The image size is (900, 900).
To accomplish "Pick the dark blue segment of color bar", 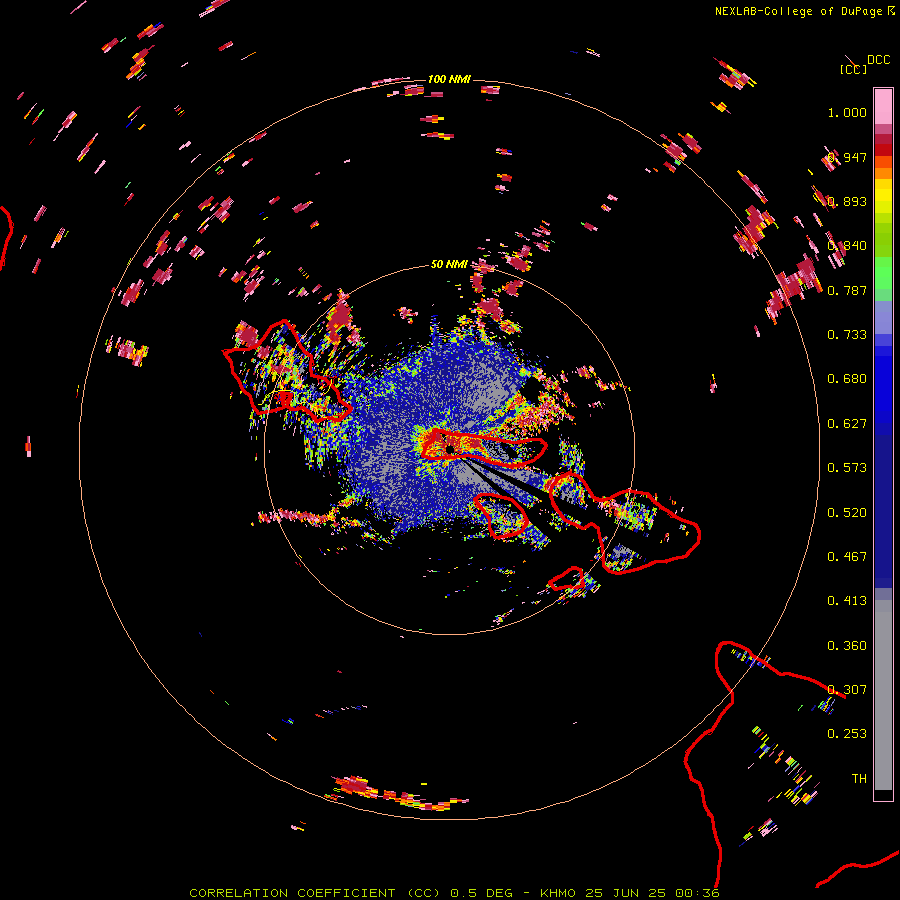I will click(883, 505).
